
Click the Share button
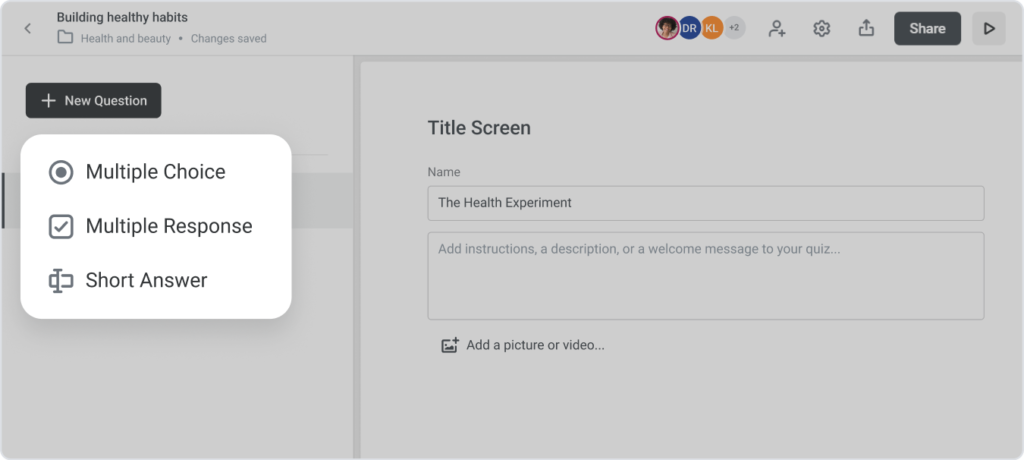coord(927,28)
